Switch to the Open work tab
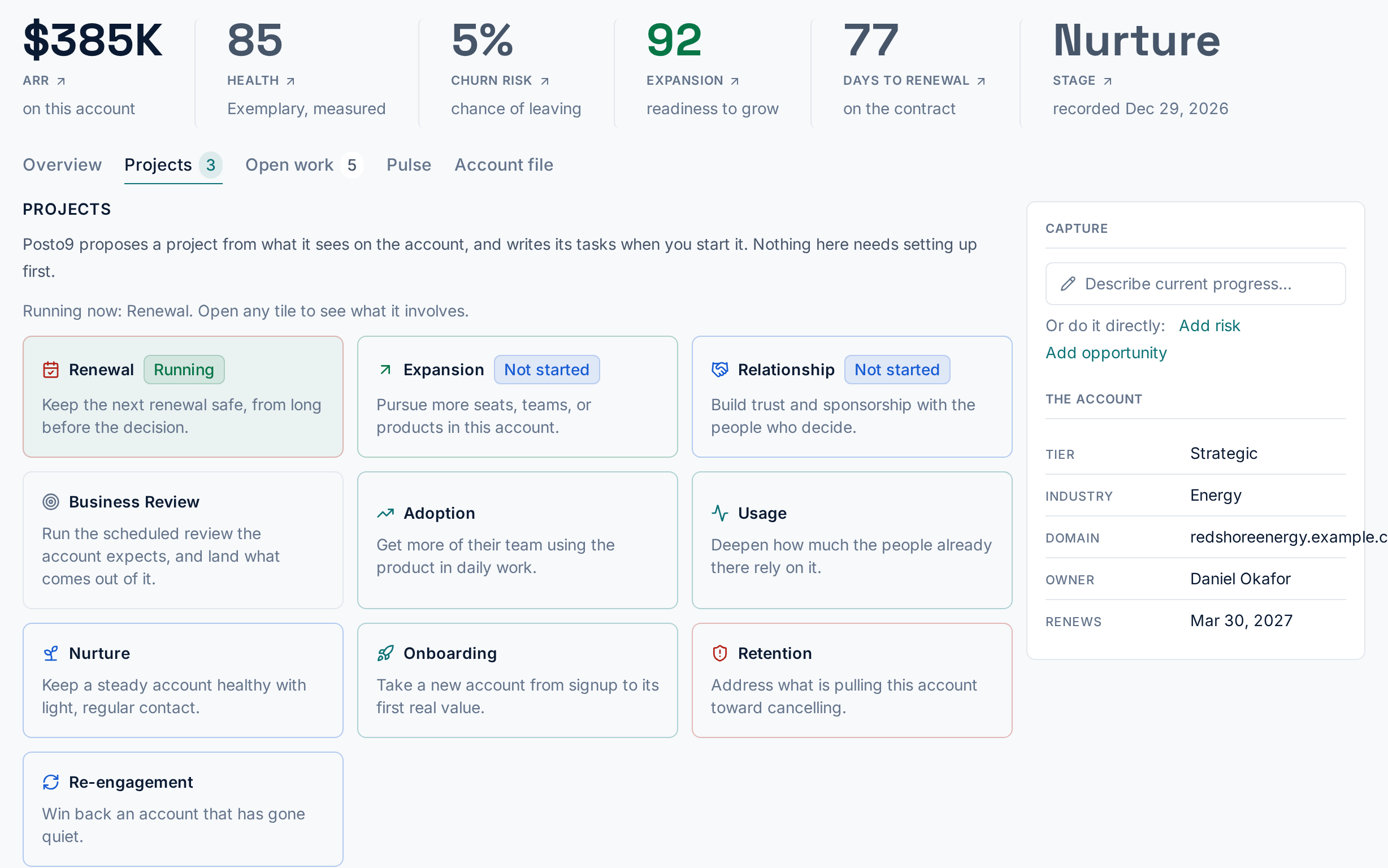This screenshot has width=1388, height=868. [303, 165]
